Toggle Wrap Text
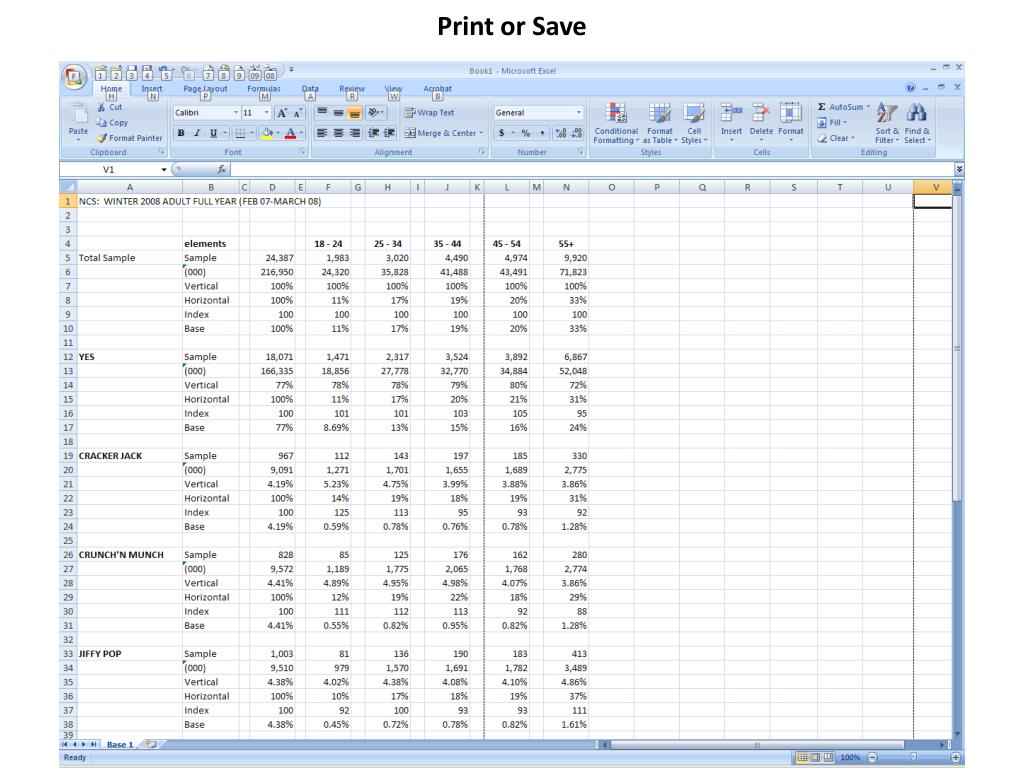Screen dimensions: 1024x768 tap(429, 113)
